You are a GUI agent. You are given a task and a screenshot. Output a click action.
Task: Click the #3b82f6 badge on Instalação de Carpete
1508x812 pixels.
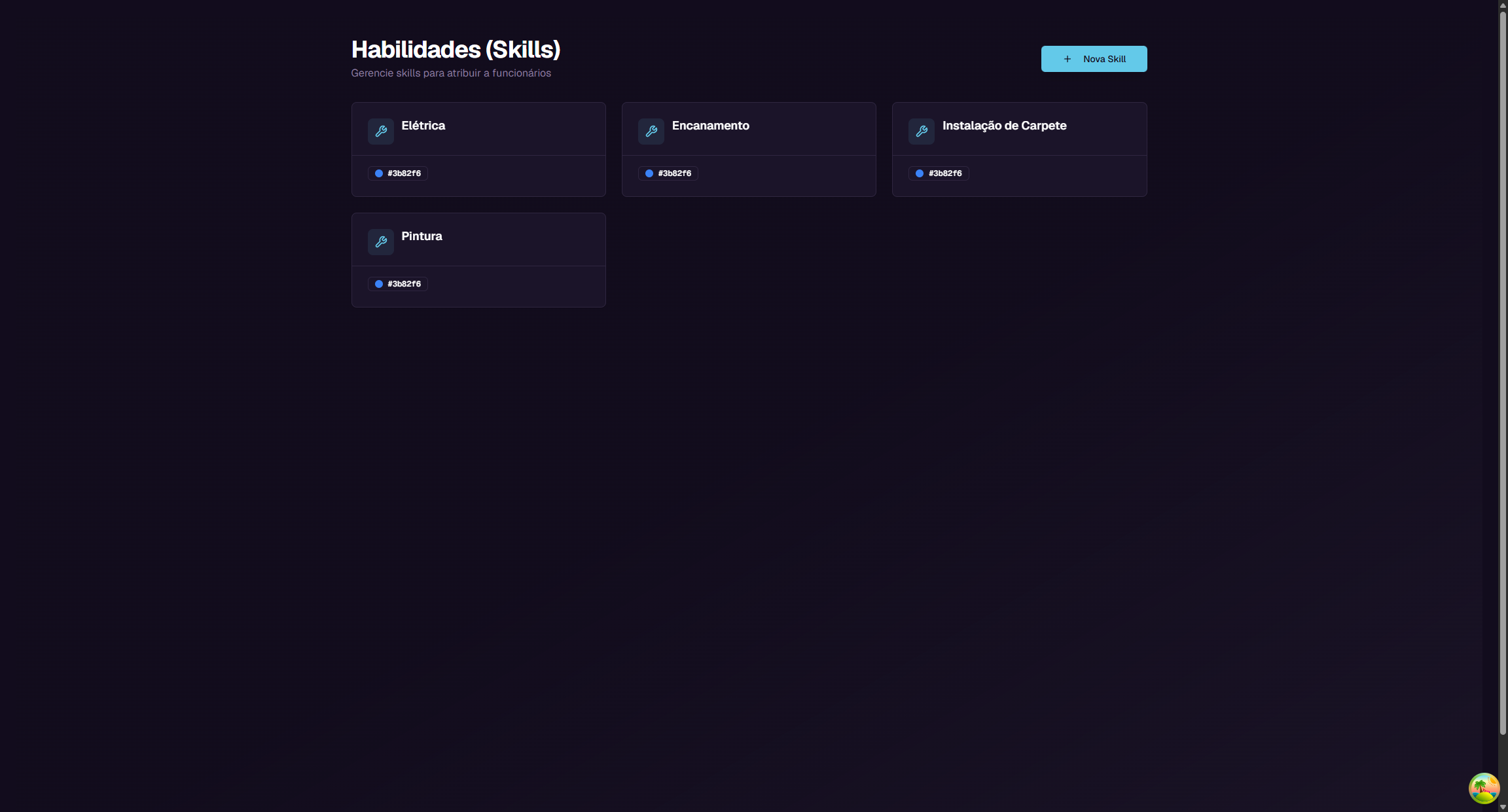pyautogui.click(x=938, y=173)
